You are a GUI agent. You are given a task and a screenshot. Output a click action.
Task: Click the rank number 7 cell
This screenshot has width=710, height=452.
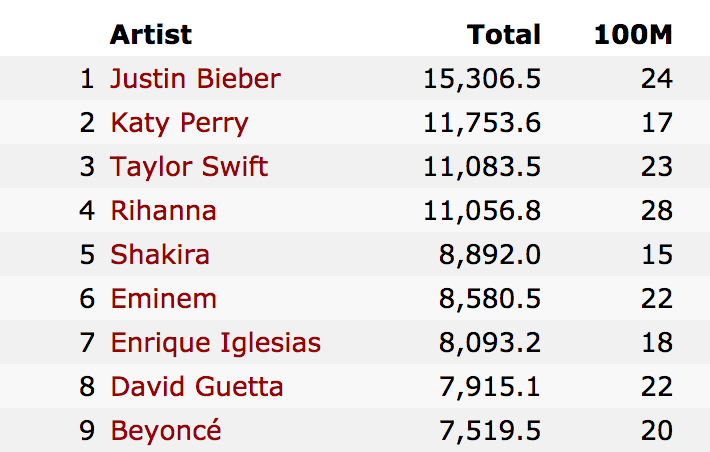pos(87,343)
